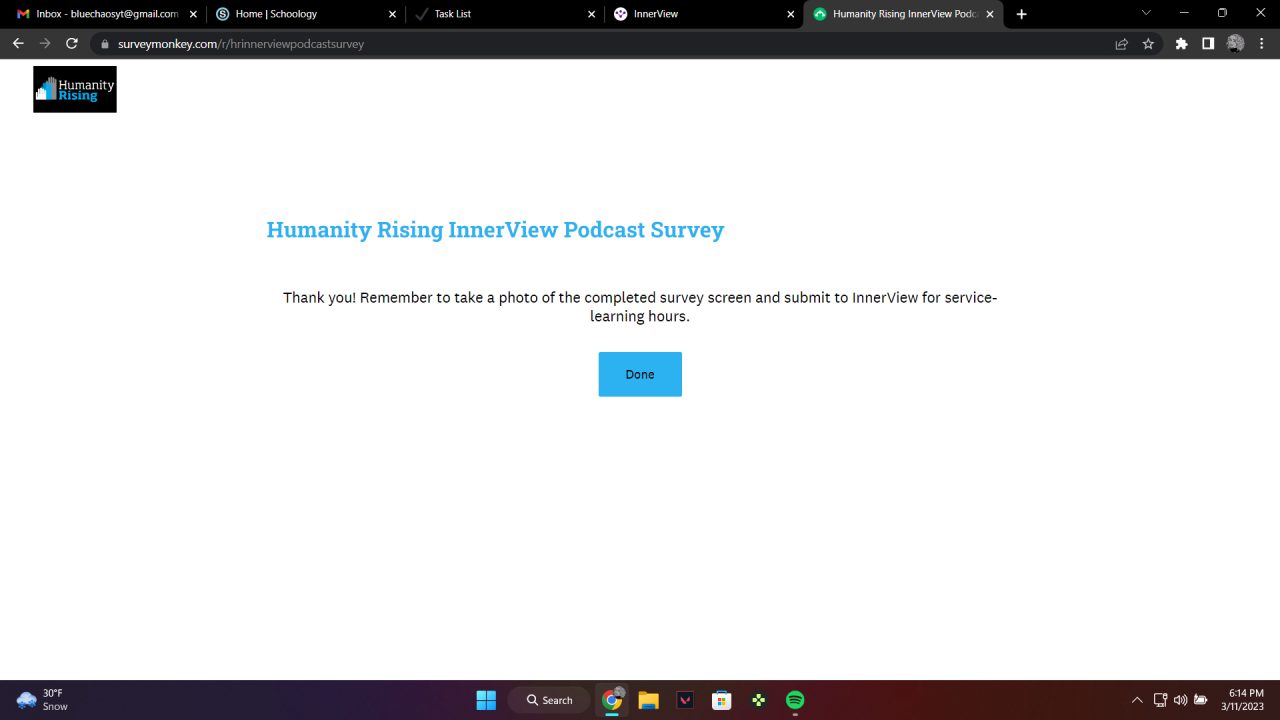Viewport: 1280px width, 720px height.
Task: View site information via the lock icon
Action: point(104,44)
